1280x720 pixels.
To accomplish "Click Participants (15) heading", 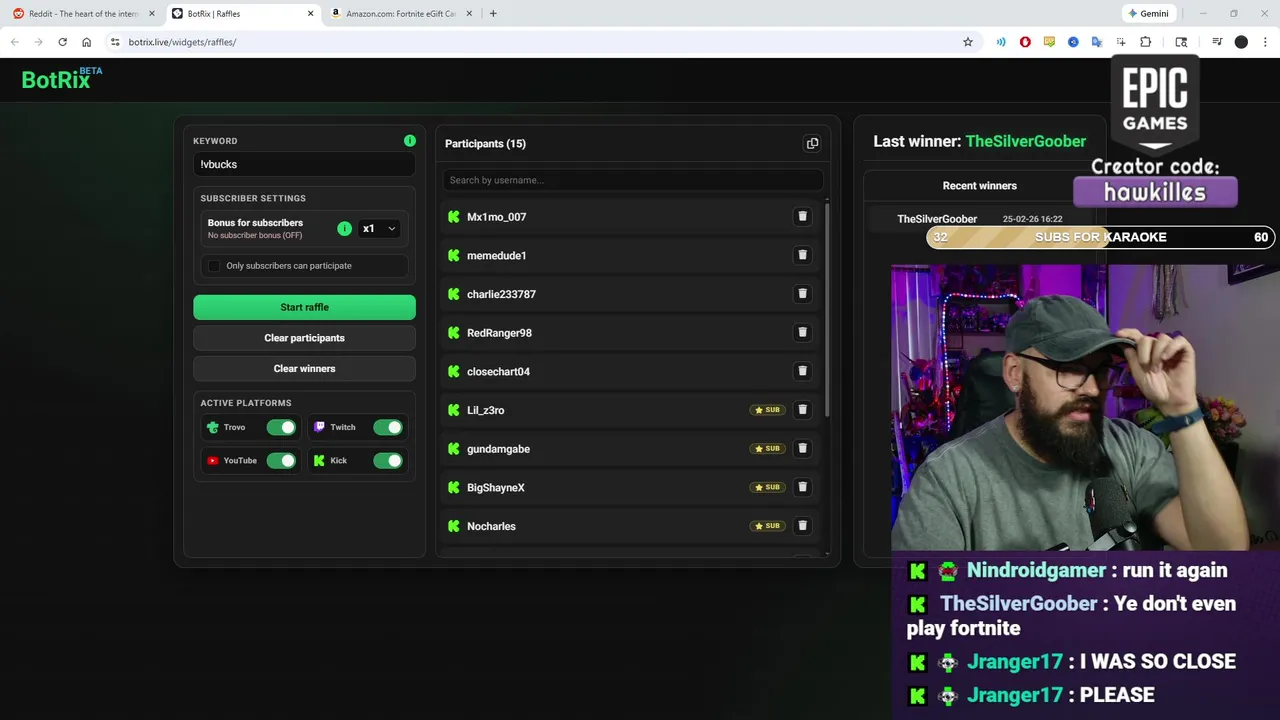I will (485, 143).
